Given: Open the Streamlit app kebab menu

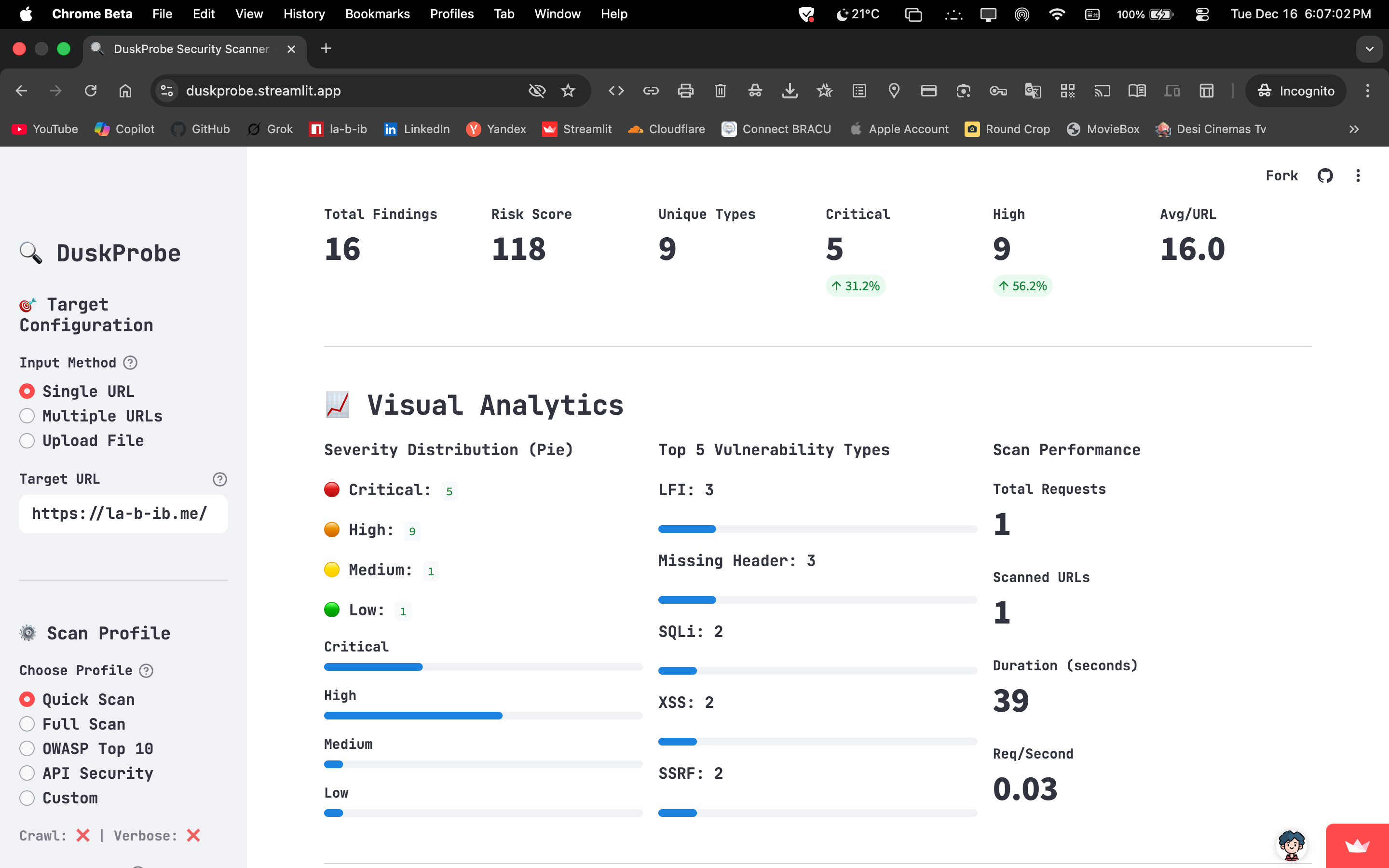Looking at the screenshot, I should pos(1358,176).
